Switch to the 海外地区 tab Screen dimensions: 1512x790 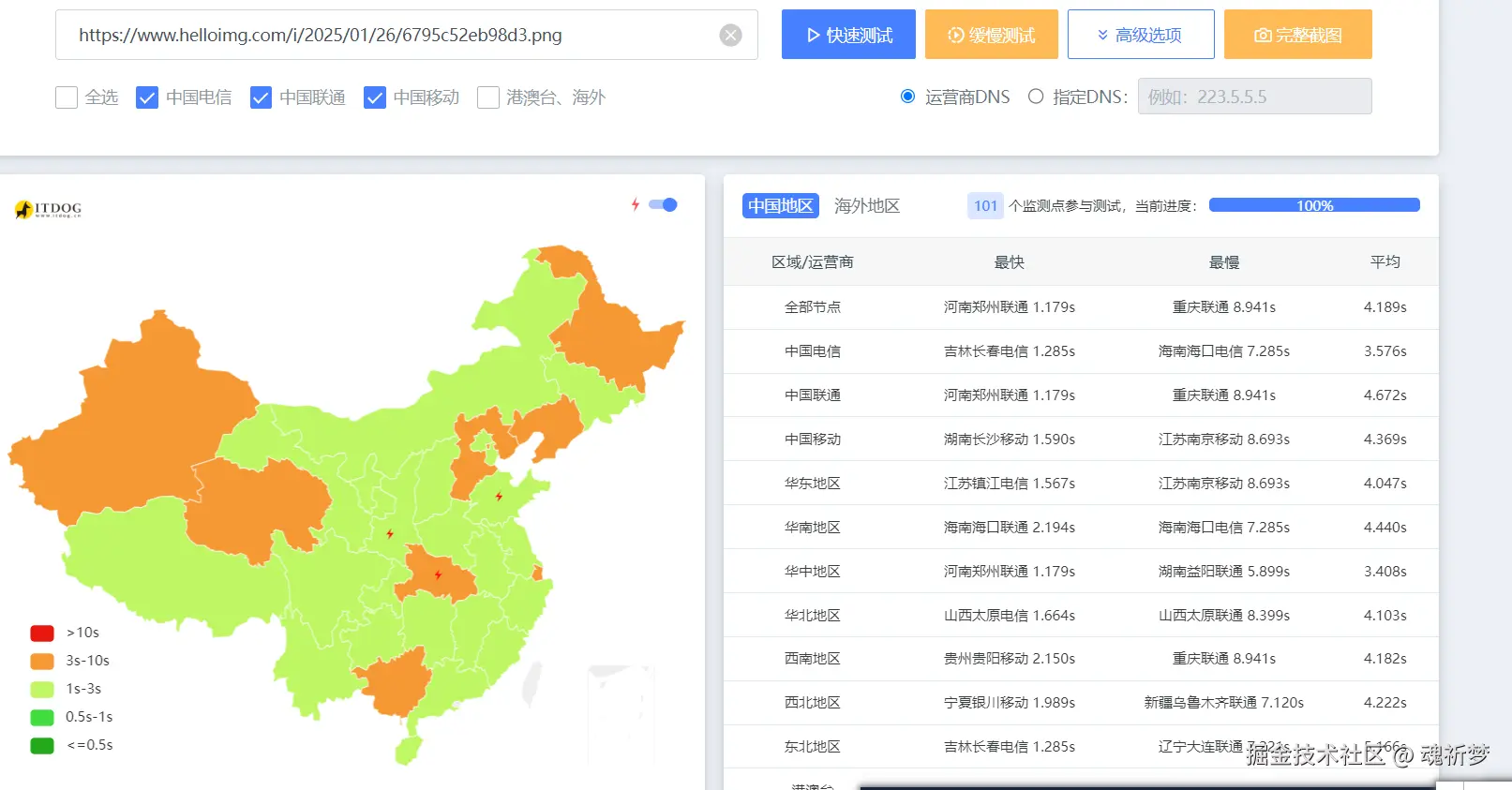[x=867, y=205]
